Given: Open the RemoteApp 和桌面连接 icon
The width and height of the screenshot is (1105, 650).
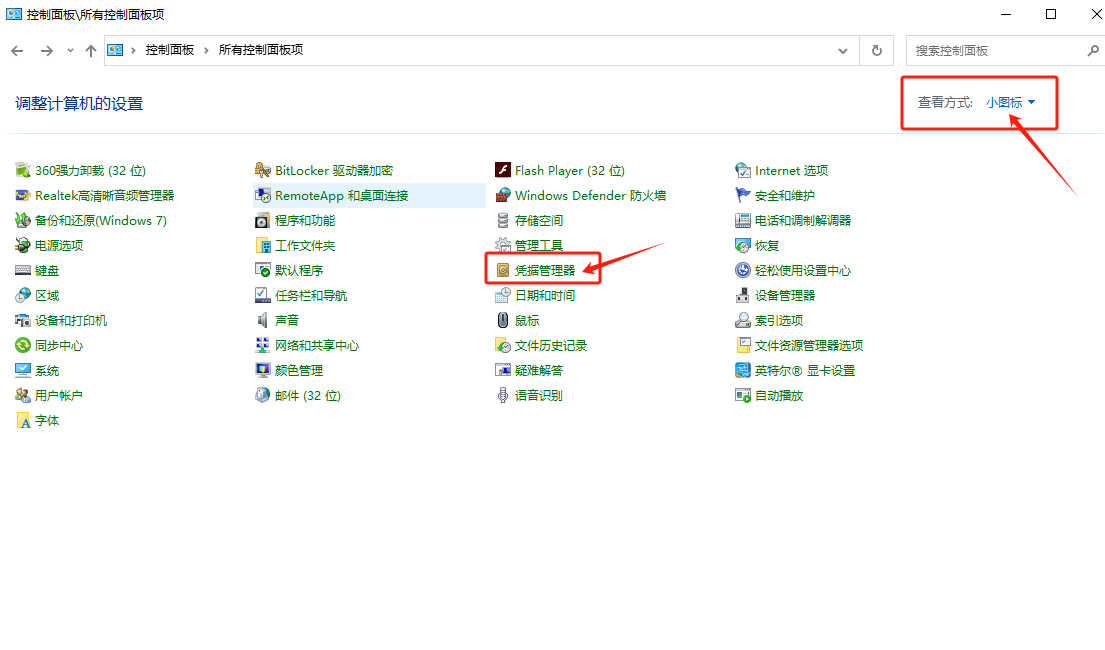Looking at the screenshot, I should 262,195.
